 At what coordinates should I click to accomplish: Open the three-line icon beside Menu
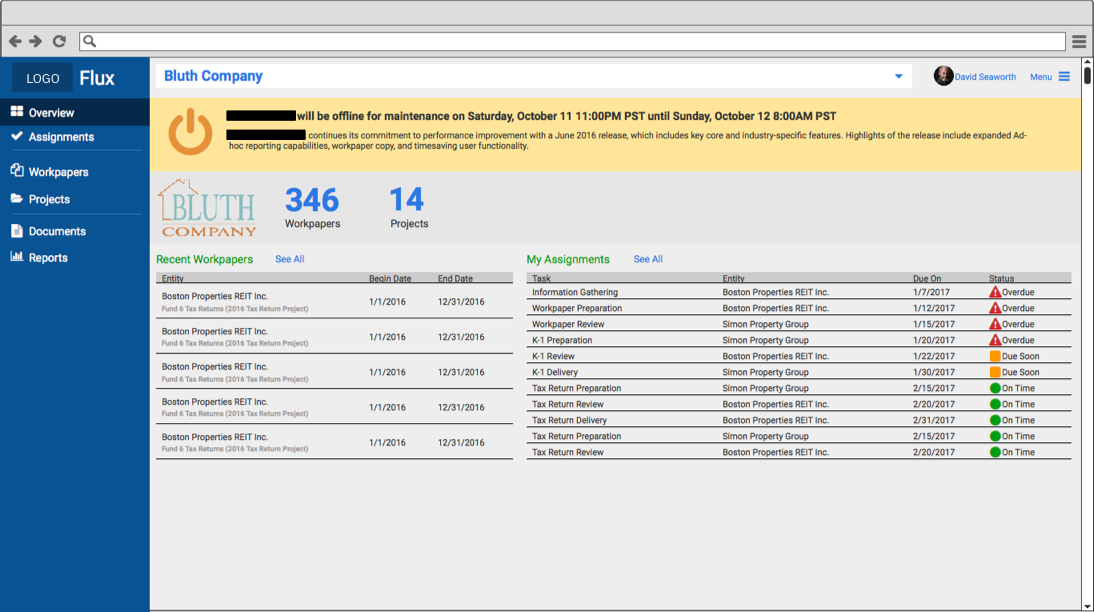tap(1064, 77)
